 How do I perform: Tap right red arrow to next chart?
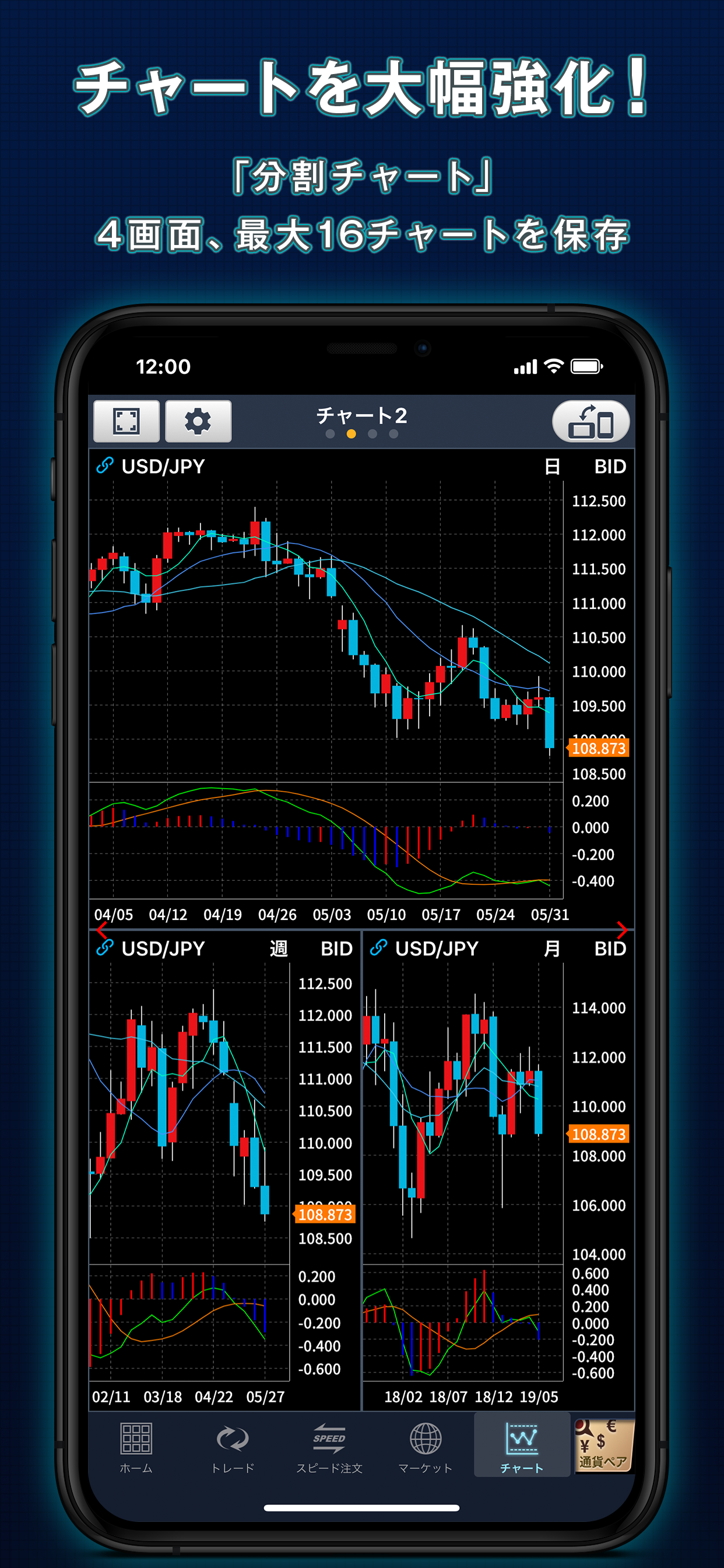[621, 930]
